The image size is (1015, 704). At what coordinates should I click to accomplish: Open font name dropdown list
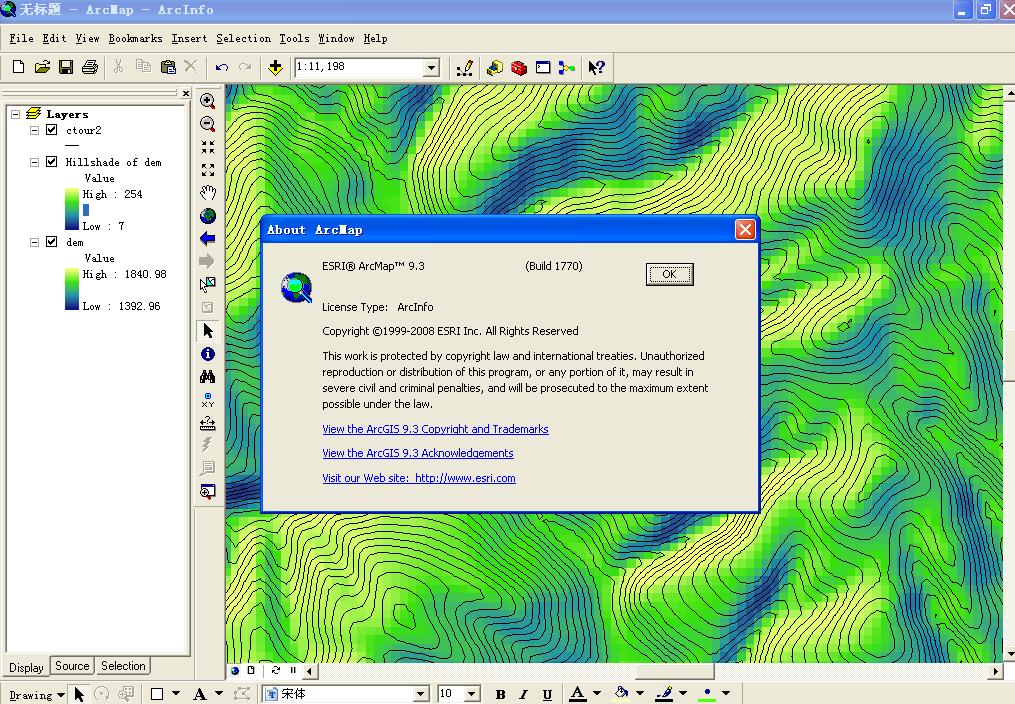[x=421, y=694]
